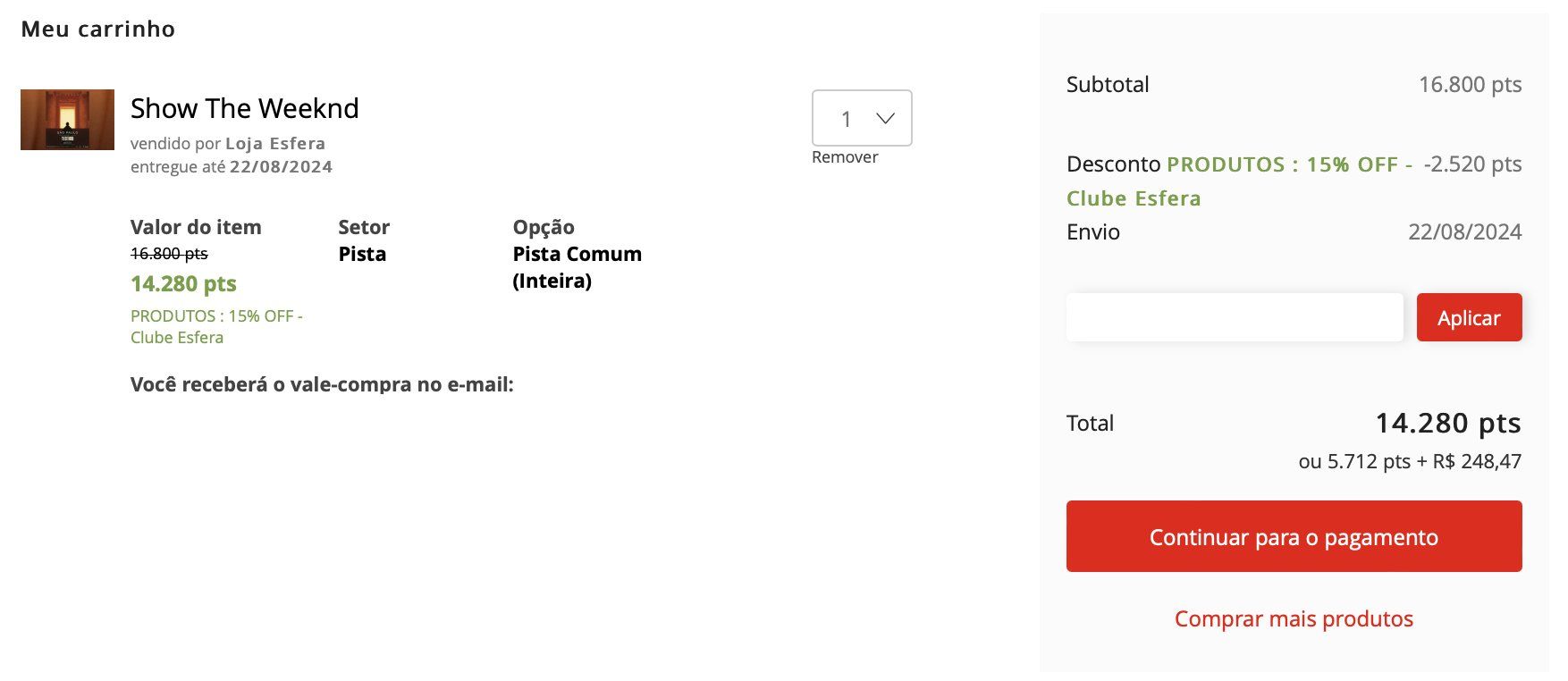Image resolution: width=1568 pixels, height=681 pixels.
Task: Click the Pista Comum (Inteira) option text
Action: tap(577, 267)
